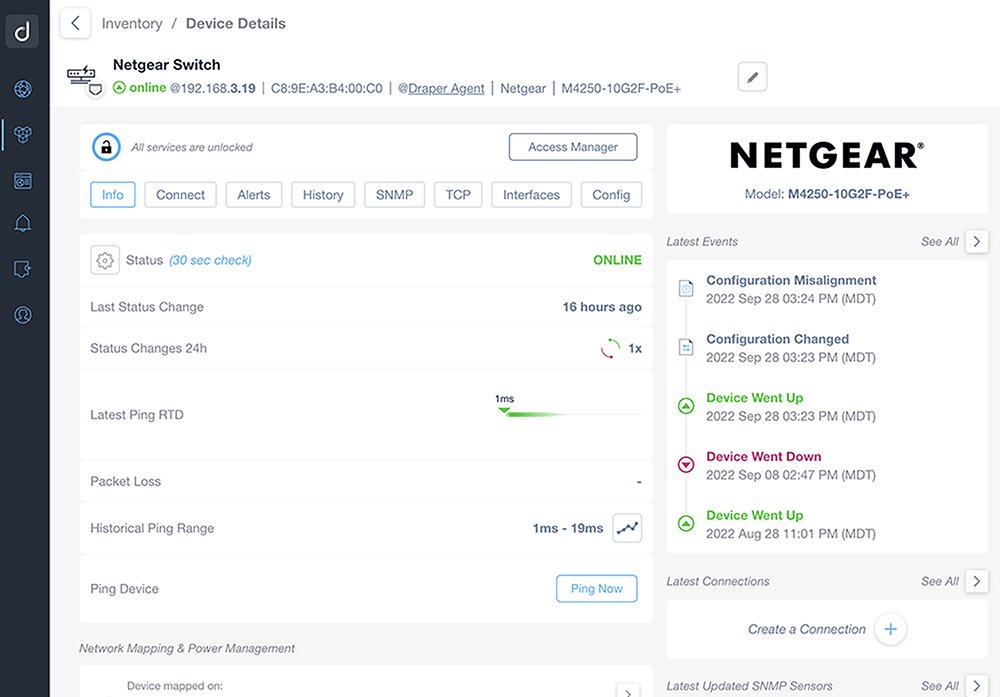Switch to the Connect tab
The height and width of the screenshot is (697, 1000).
click(180, 195)
